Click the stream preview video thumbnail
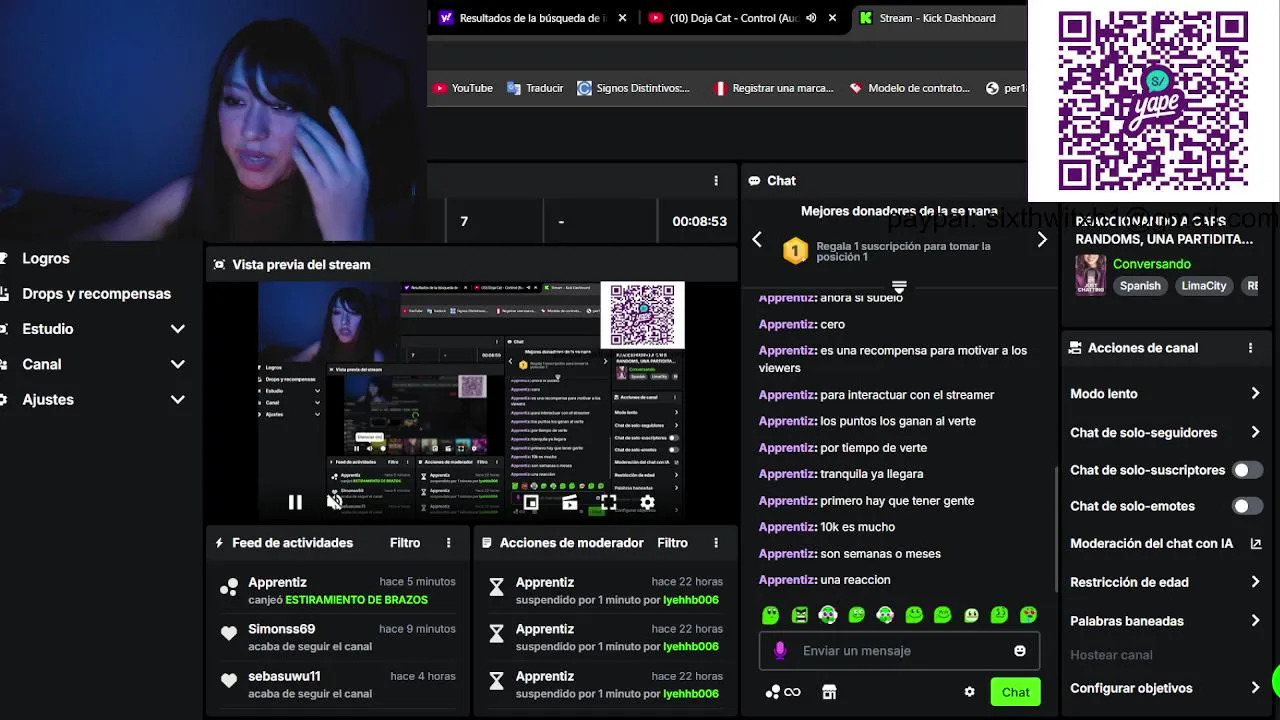The height and width of the screenshot is (720, 1280). 472,399
